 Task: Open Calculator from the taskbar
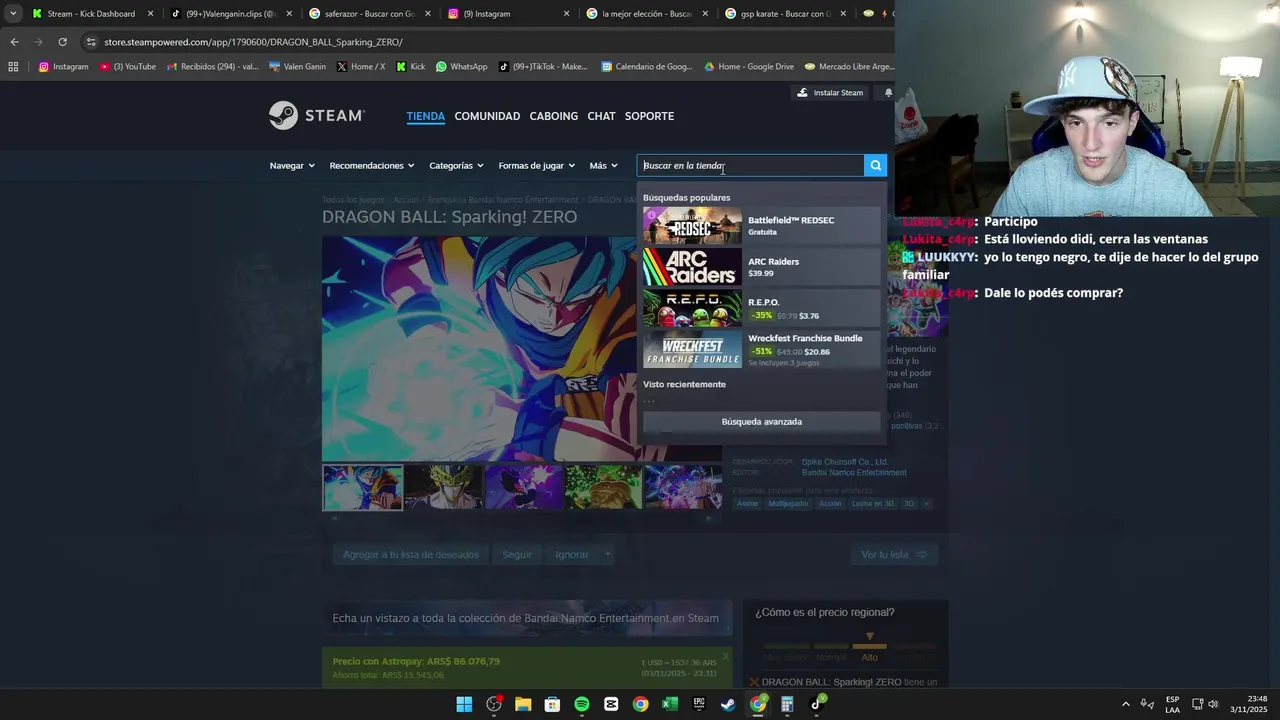coord(787,704)
